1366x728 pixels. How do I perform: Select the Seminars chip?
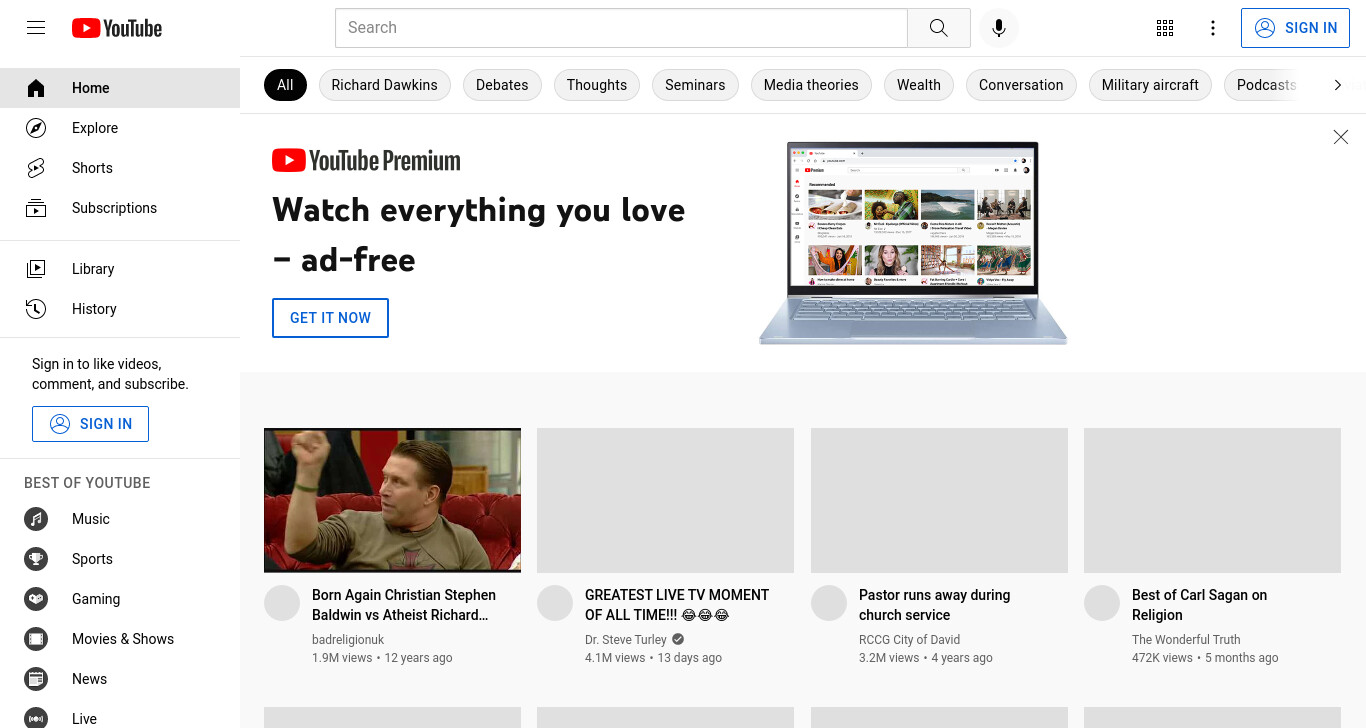point(695,85)
